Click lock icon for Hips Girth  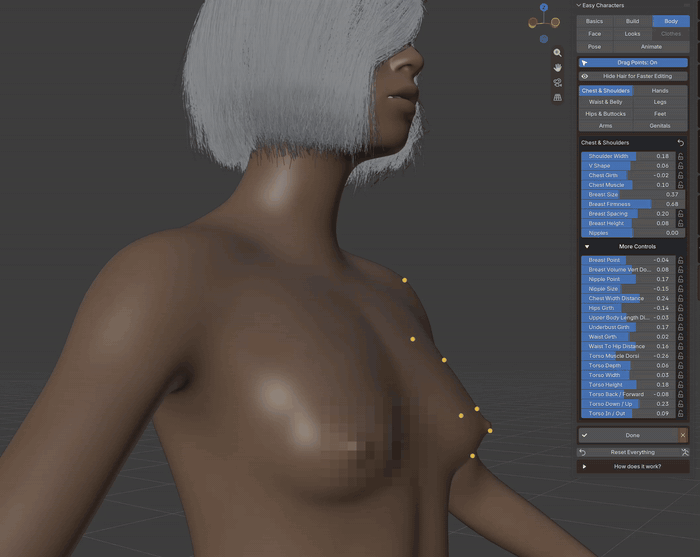click(x=680, y=308)
